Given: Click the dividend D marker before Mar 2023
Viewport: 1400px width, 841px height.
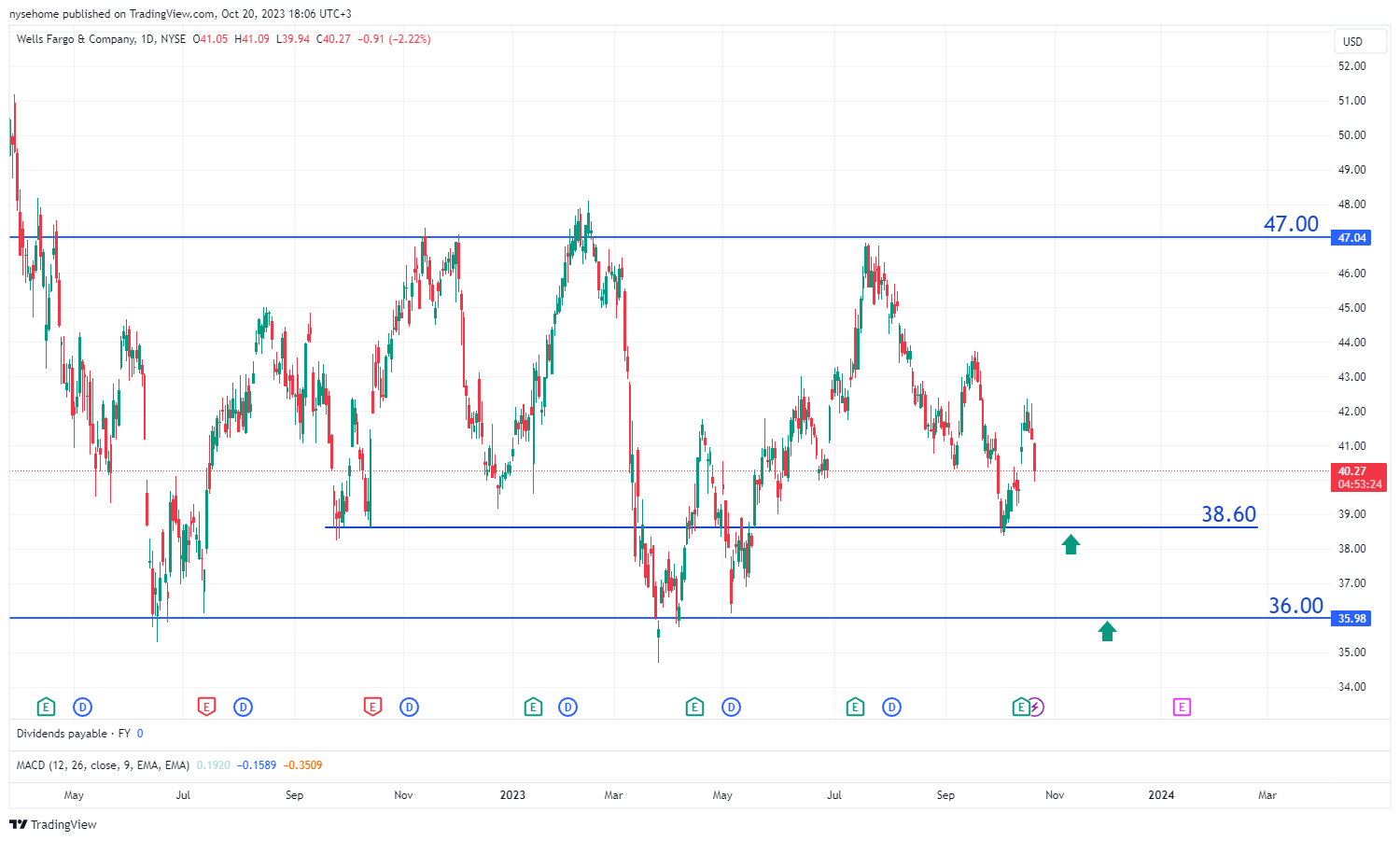Looking at the screenshot, I should point(568,708).
